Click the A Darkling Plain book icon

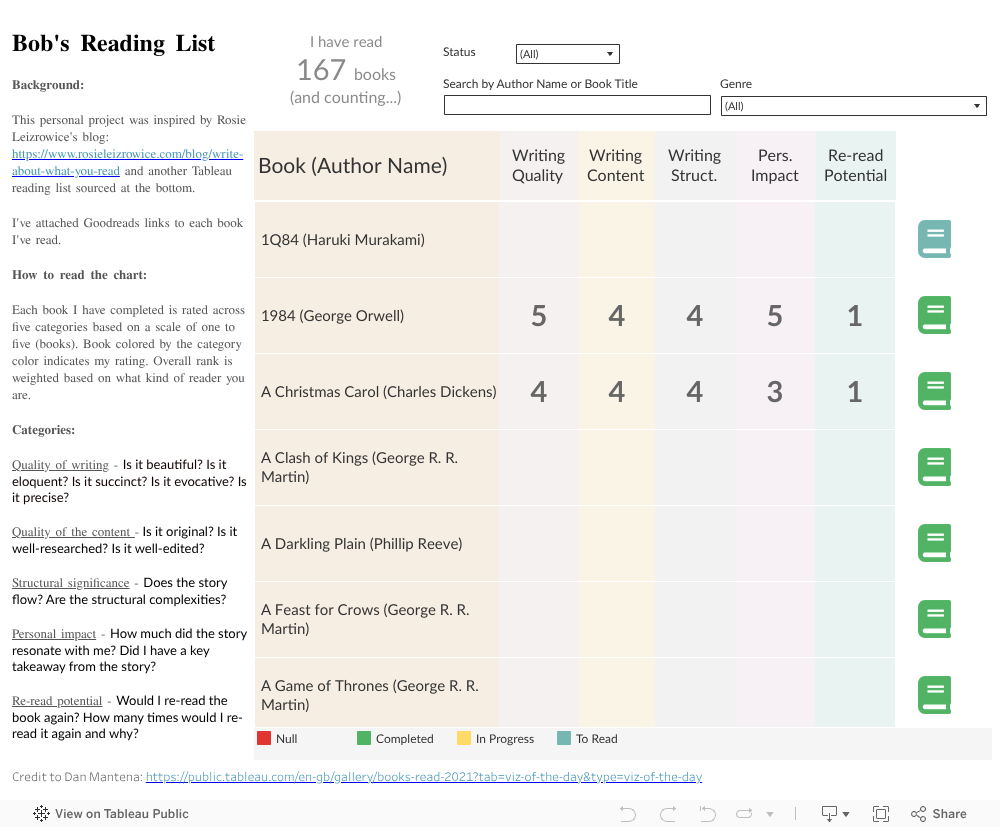pyautogui.click(x=934, y=543)
